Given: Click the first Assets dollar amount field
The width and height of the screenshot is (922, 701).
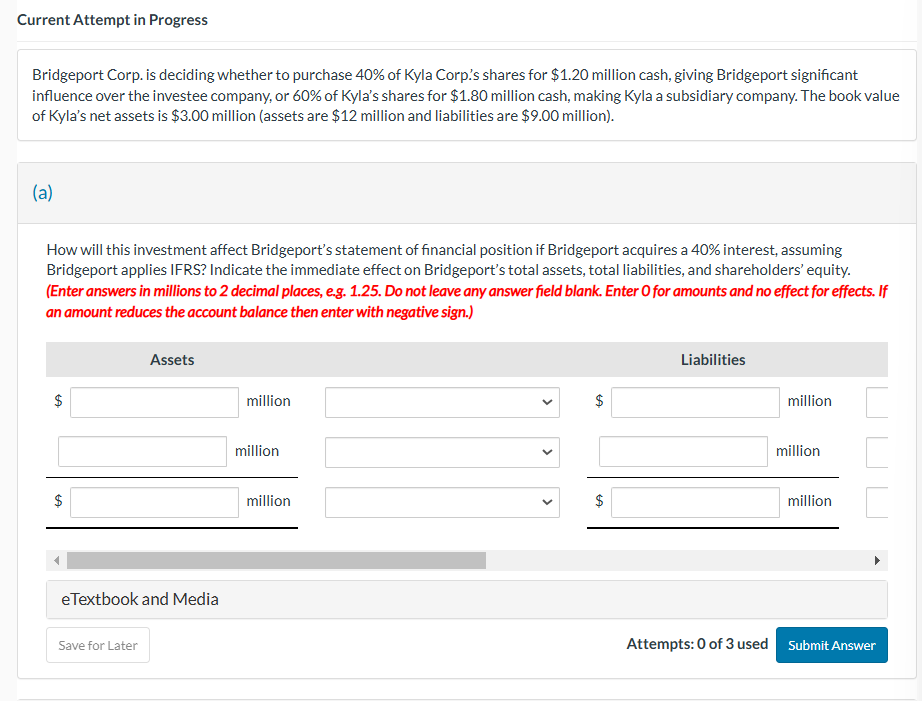Looking at the screenshot, I should click(154, 402).
